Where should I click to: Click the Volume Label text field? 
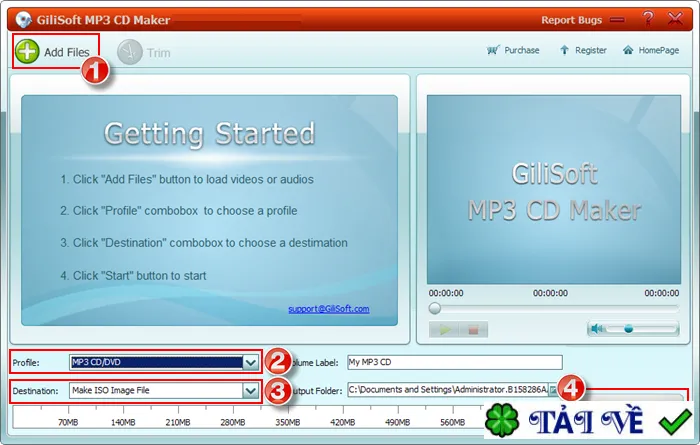tap(455, 362)
